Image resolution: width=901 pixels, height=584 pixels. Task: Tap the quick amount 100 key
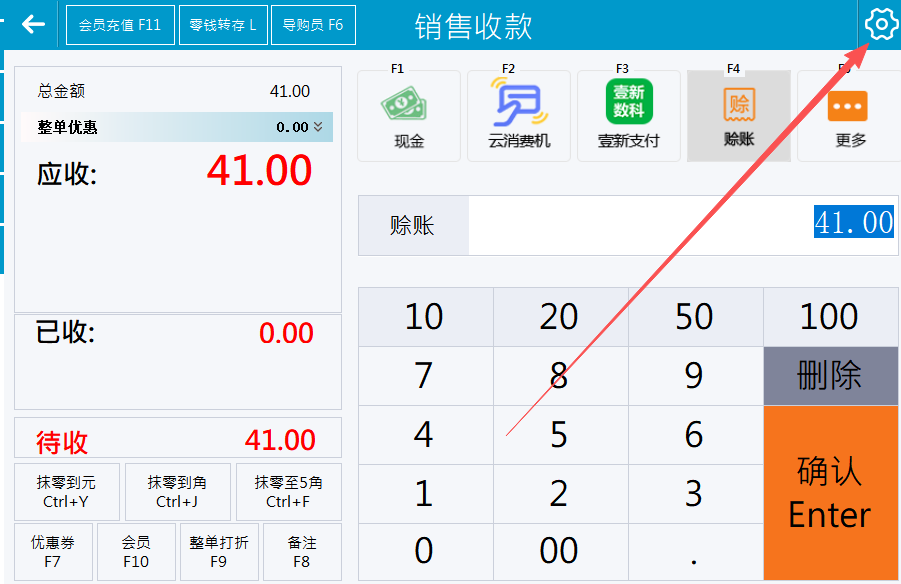(830, 317)
